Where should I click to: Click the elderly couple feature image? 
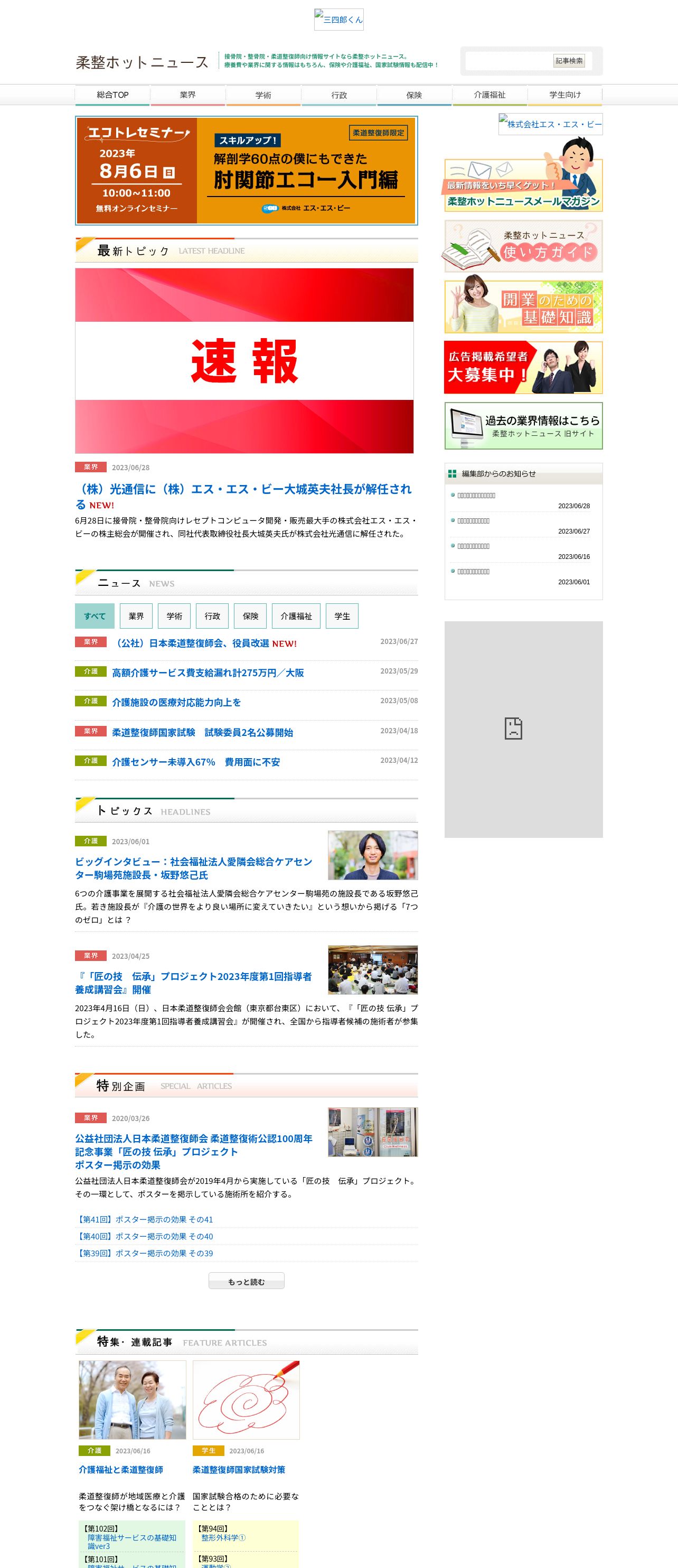click(132, 1400)
